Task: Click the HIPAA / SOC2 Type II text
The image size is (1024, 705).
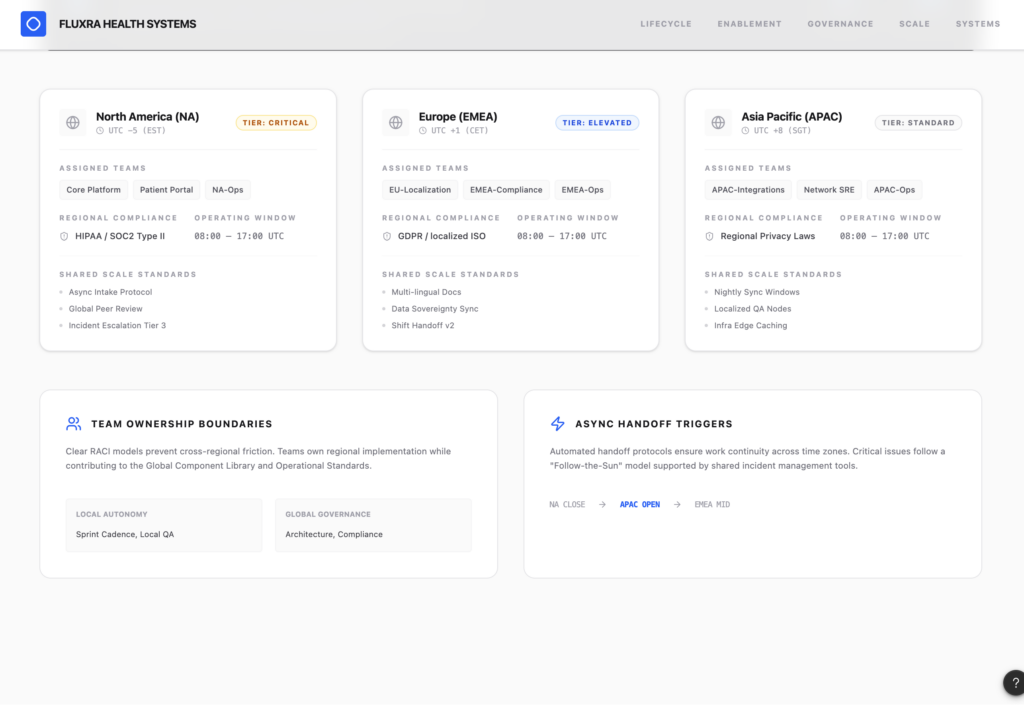Action: tap(120, 236)
